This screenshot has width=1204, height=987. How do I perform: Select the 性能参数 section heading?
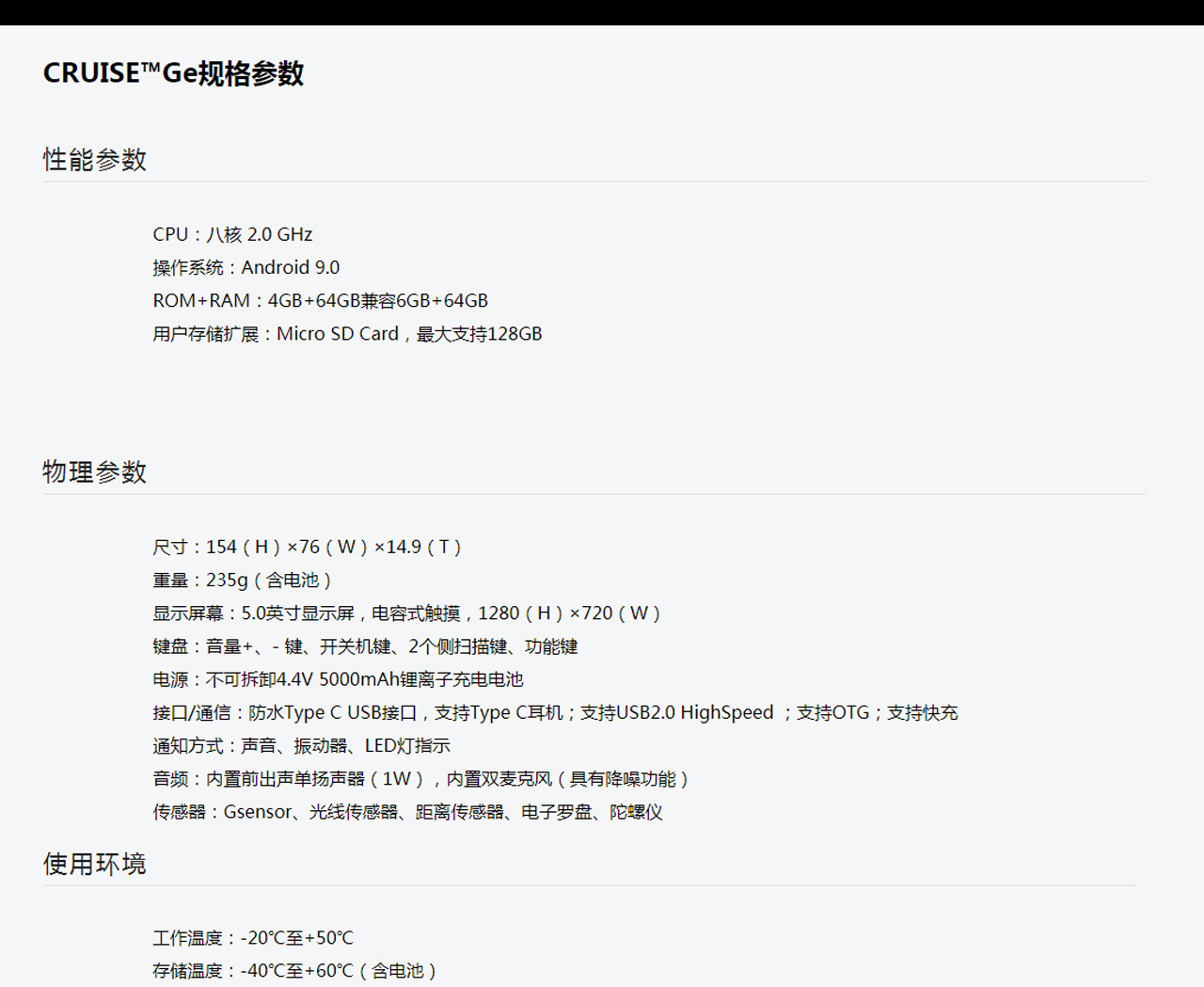[93, 159]
